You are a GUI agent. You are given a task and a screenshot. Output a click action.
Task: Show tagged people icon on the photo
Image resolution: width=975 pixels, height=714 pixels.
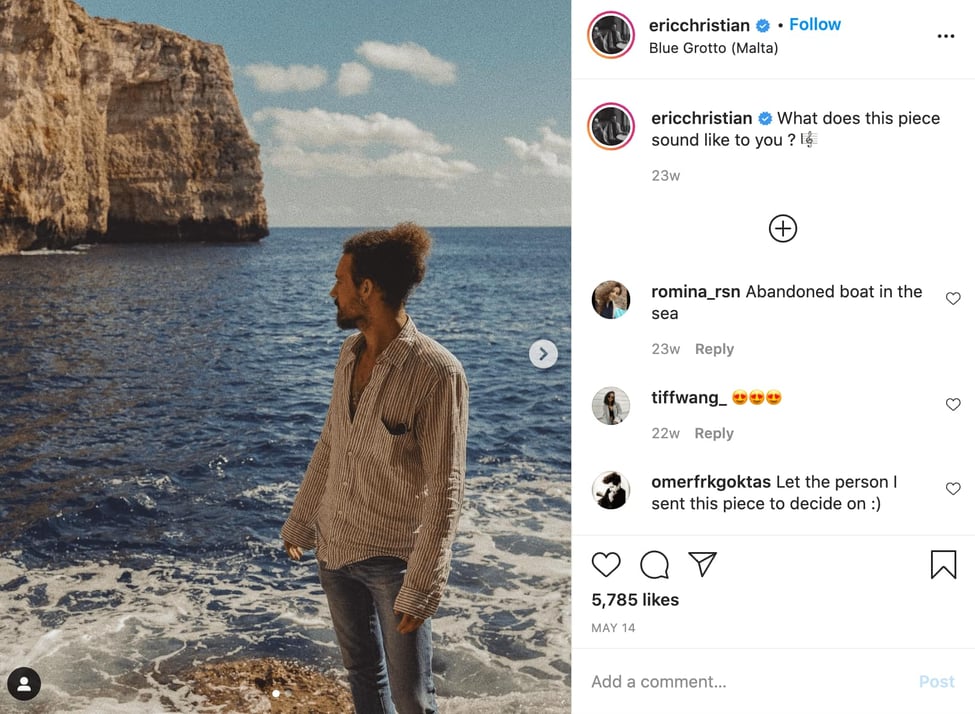click(x=24, y=684)
